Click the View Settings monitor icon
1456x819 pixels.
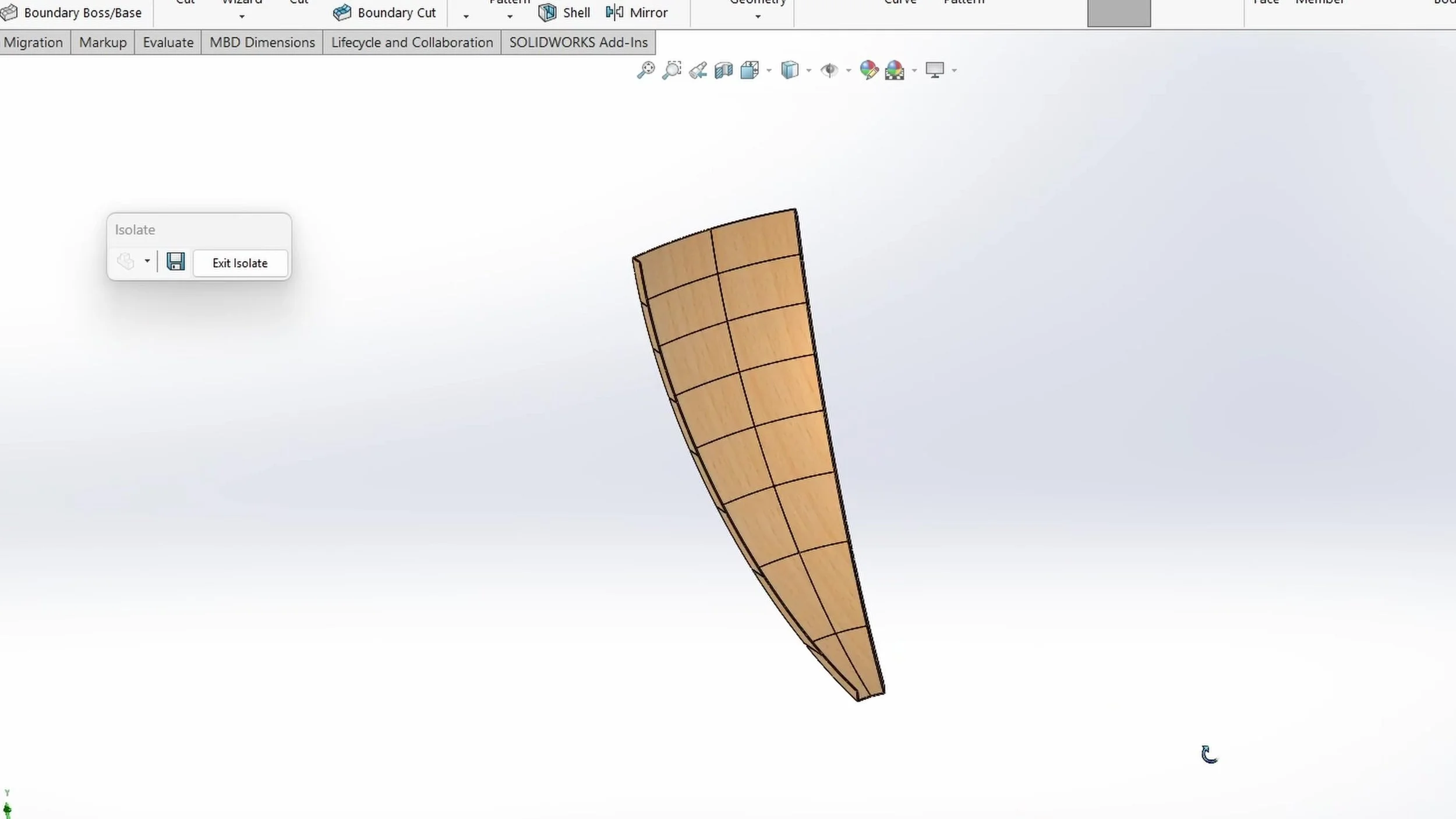tap(935, 70)
